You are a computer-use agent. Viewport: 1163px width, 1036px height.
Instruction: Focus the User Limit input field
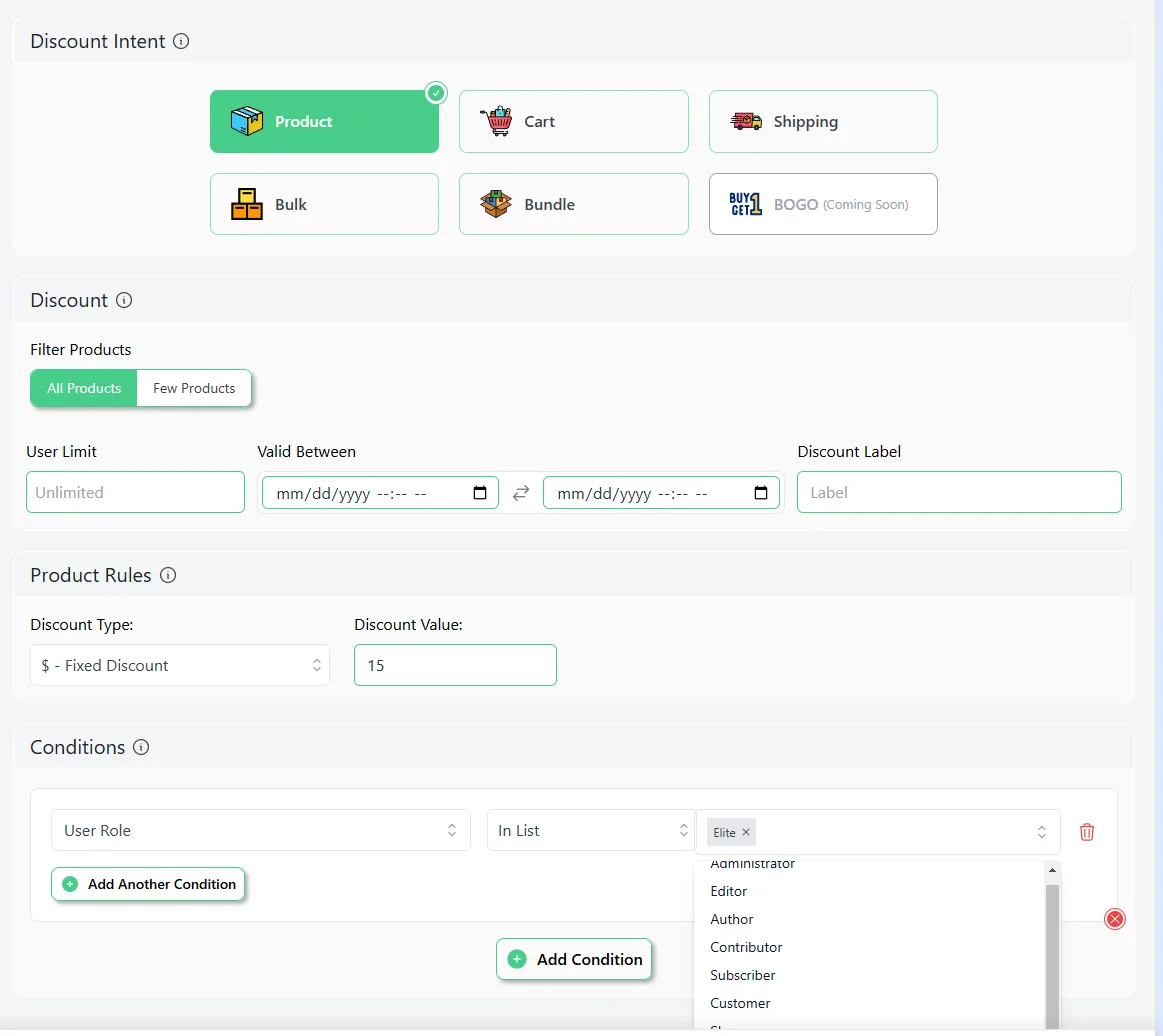[135, 492]
